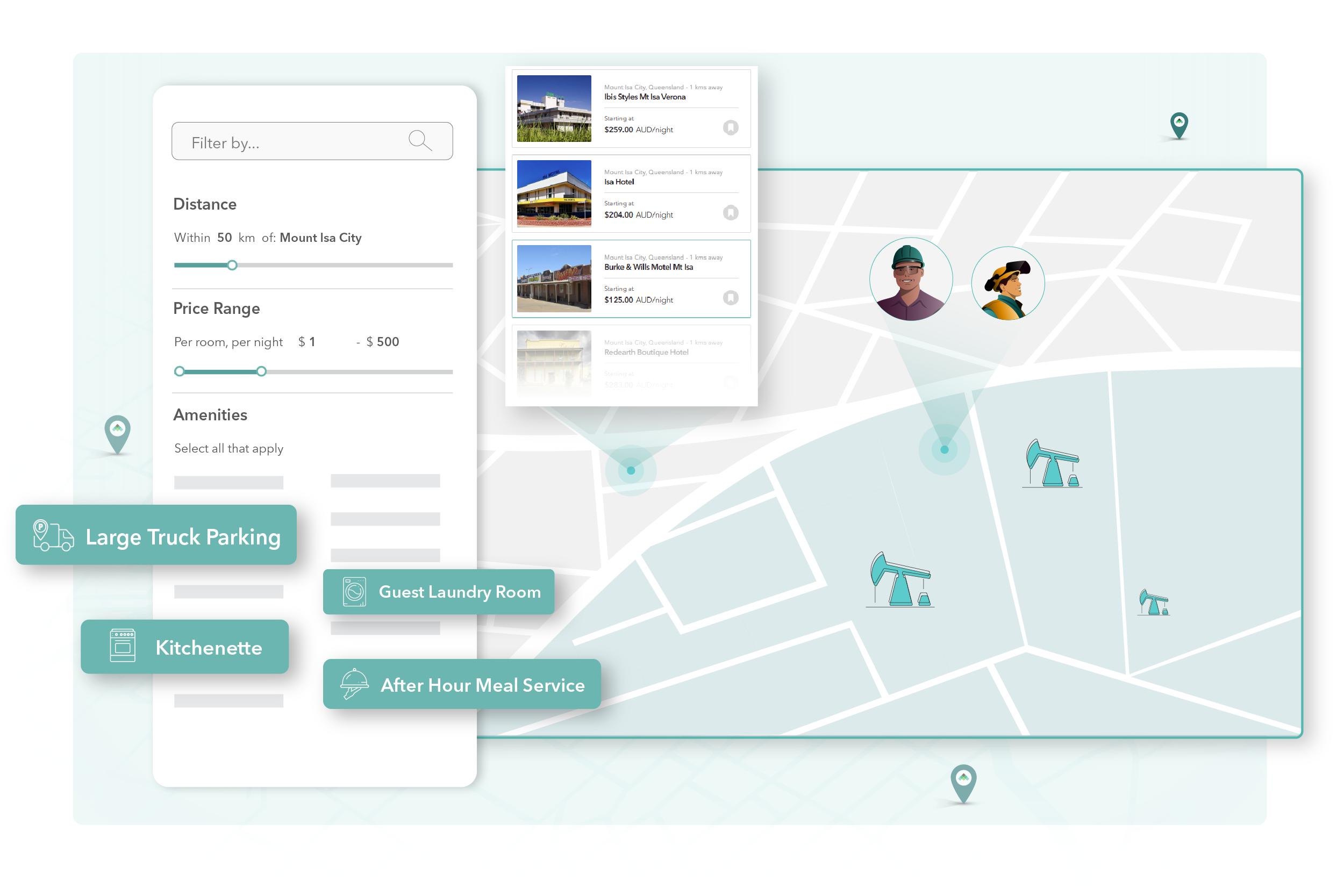This screenshot has height=896, width=1344.
Task: Save the Isa Hotel with its bookmark toggle
Action: [x=731, y=212]
